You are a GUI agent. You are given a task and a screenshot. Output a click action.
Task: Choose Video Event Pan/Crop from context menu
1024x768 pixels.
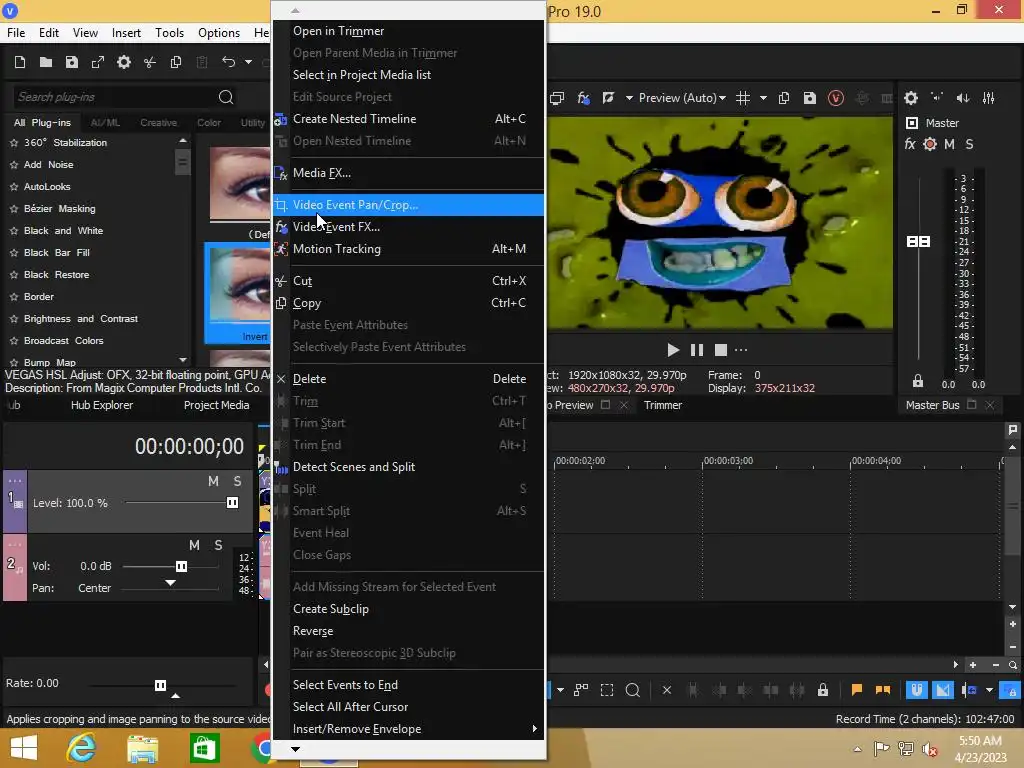click(x=408, y=205)
